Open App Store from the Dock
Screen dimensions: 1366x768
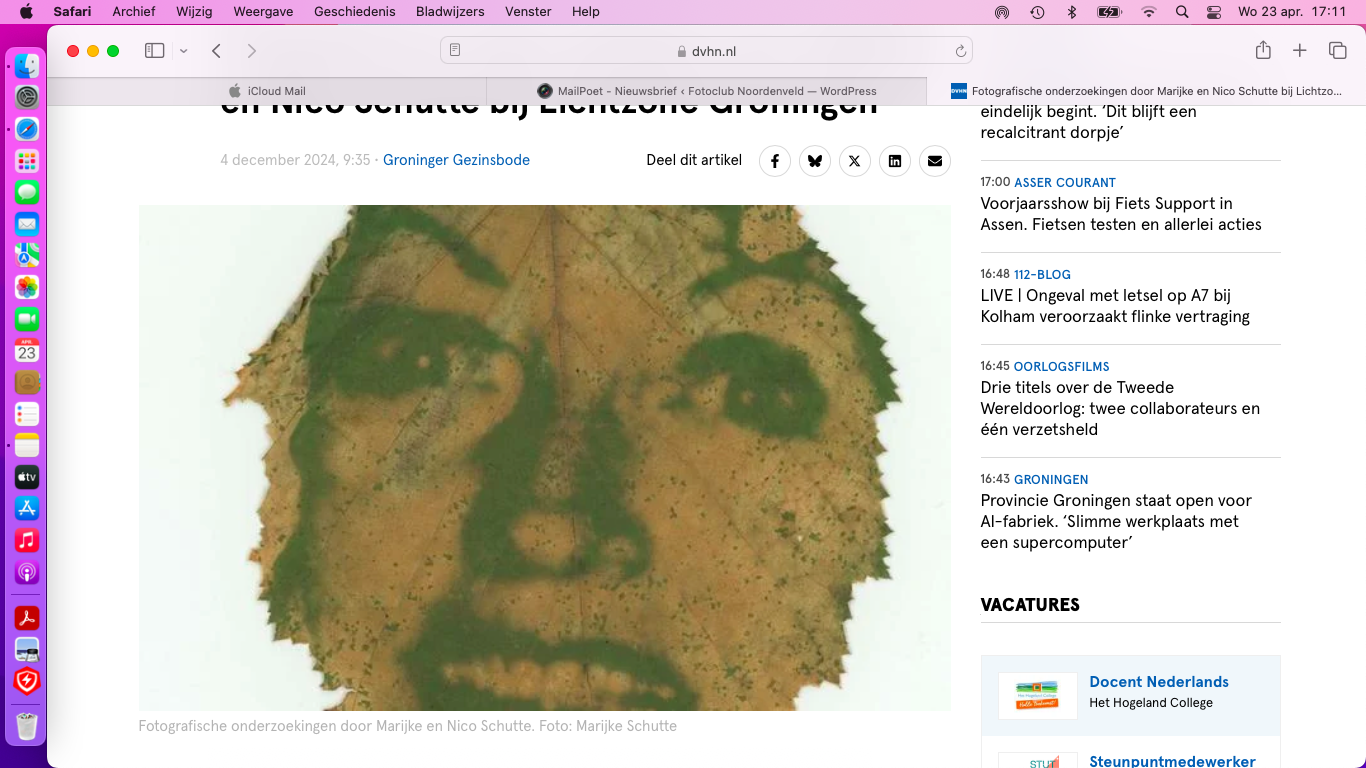tap(27, 509)
